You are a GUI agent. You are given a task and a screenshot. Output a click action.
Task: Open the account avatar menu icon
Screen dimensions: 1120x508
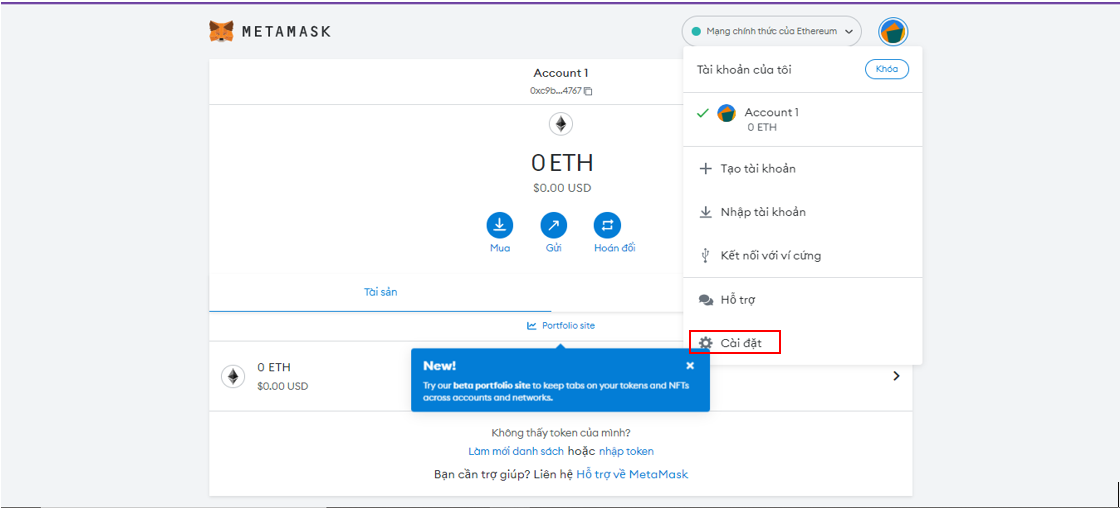[893, 31]
